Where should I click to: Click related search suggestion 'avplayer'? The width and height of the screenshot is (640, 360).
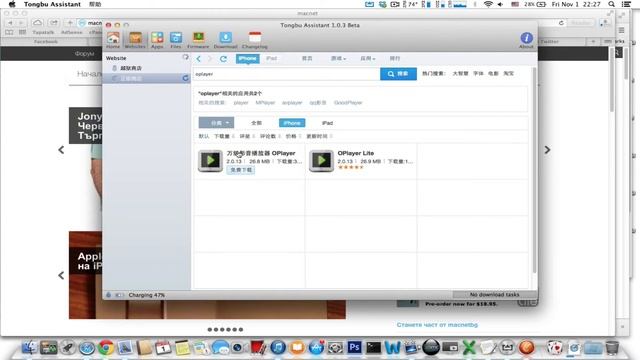[292, 102]
